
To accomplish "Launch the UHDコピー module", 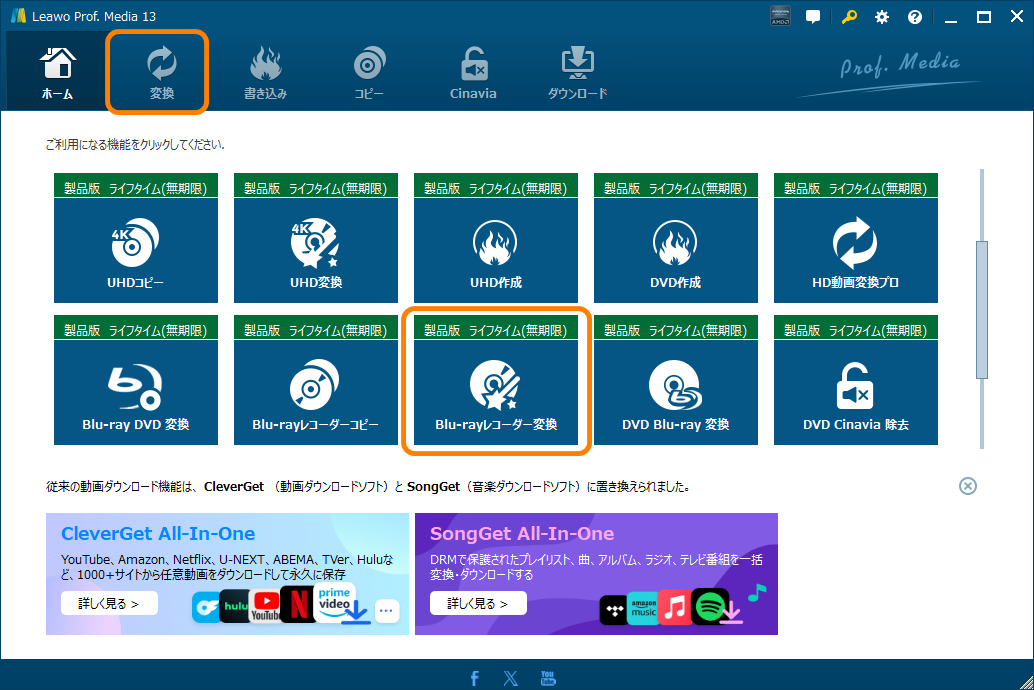I will [x=136, y=250].
